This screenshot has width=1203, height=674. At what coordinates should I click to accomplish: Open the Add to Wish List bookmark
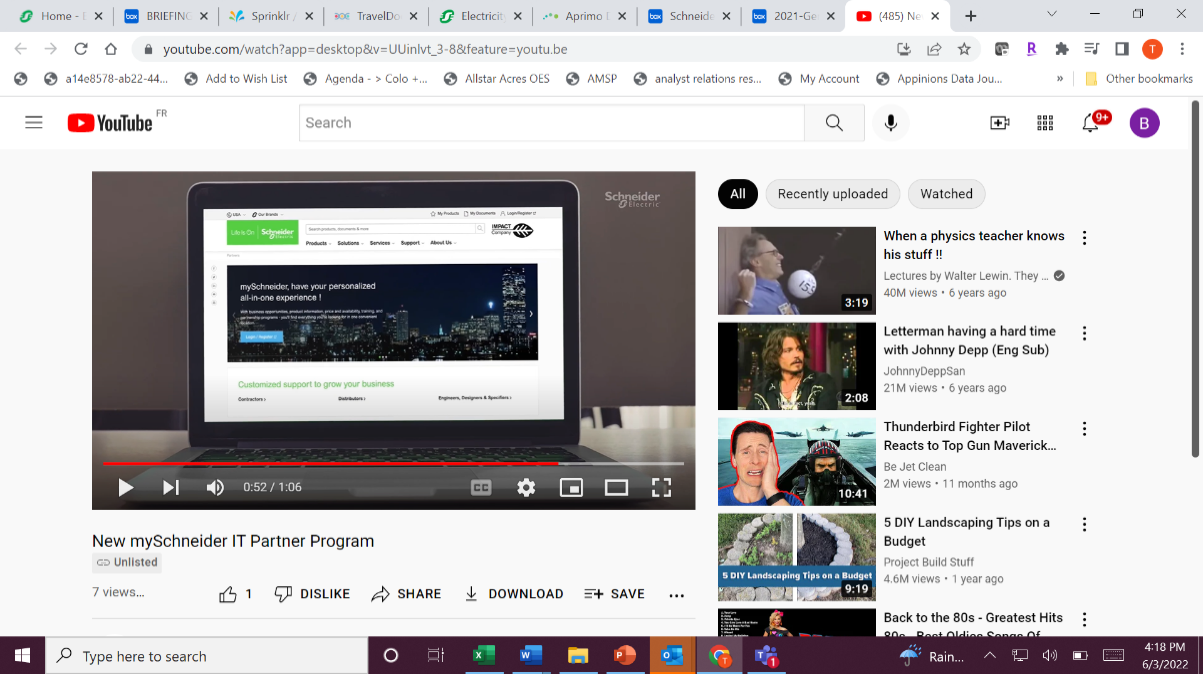point(235,79)
